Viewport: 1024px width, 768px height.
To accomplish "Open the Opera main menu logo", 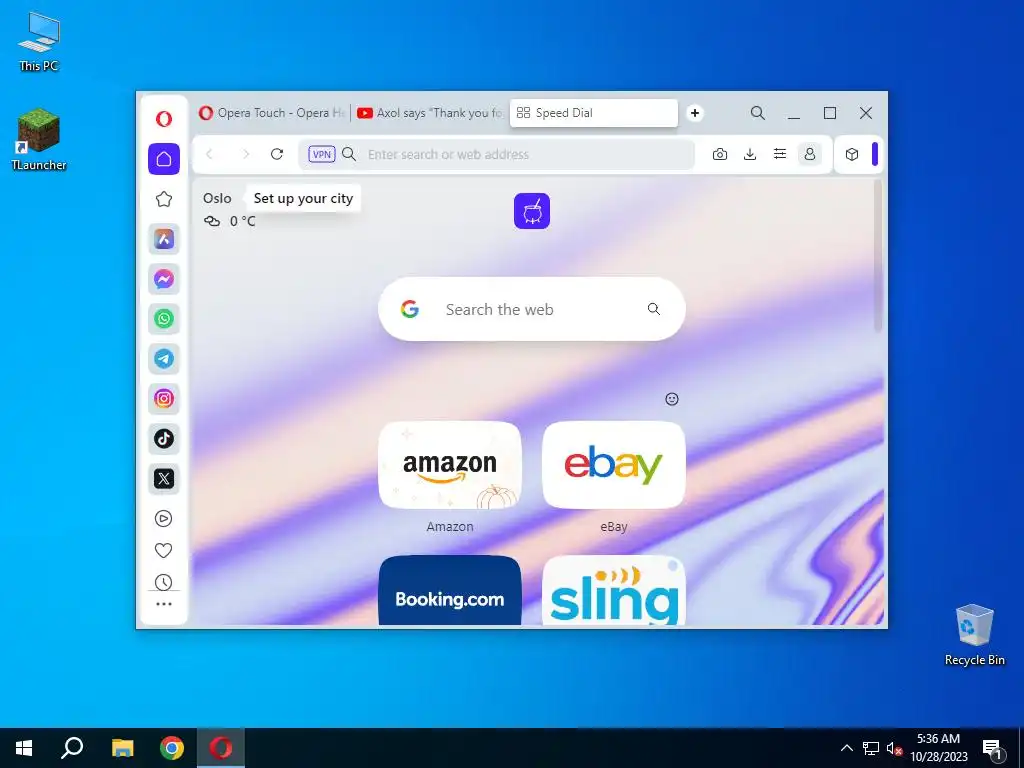I will (x=164, y=118).
